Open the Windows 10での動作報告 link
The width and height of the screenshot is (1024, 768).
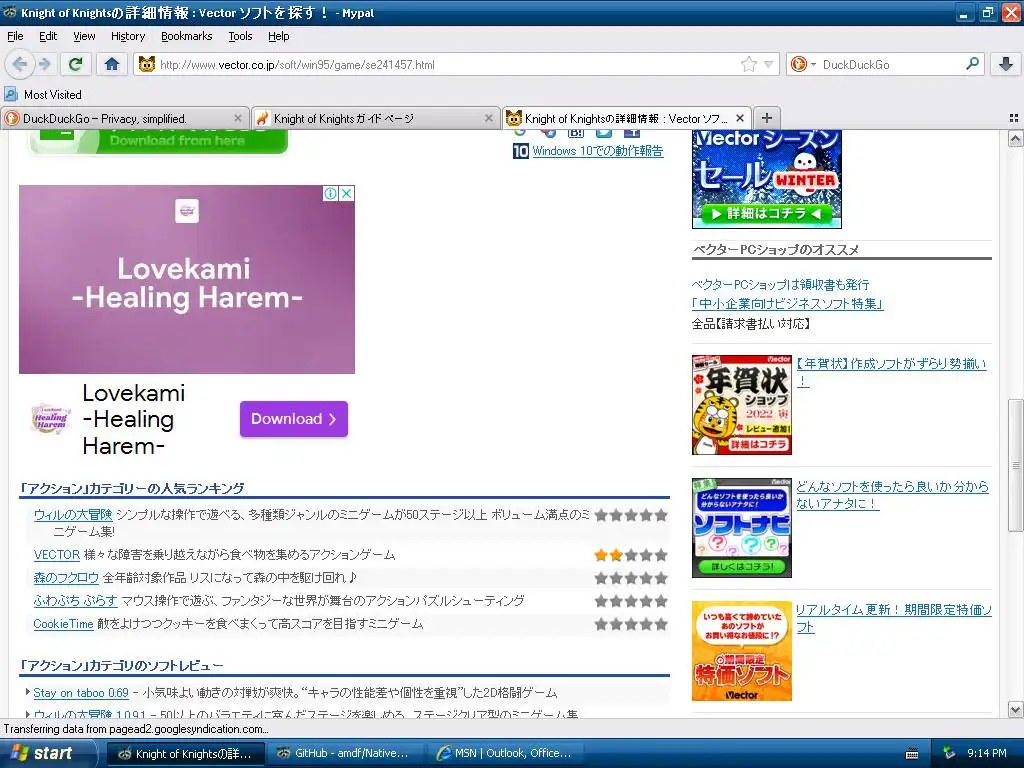coord(598,151)
